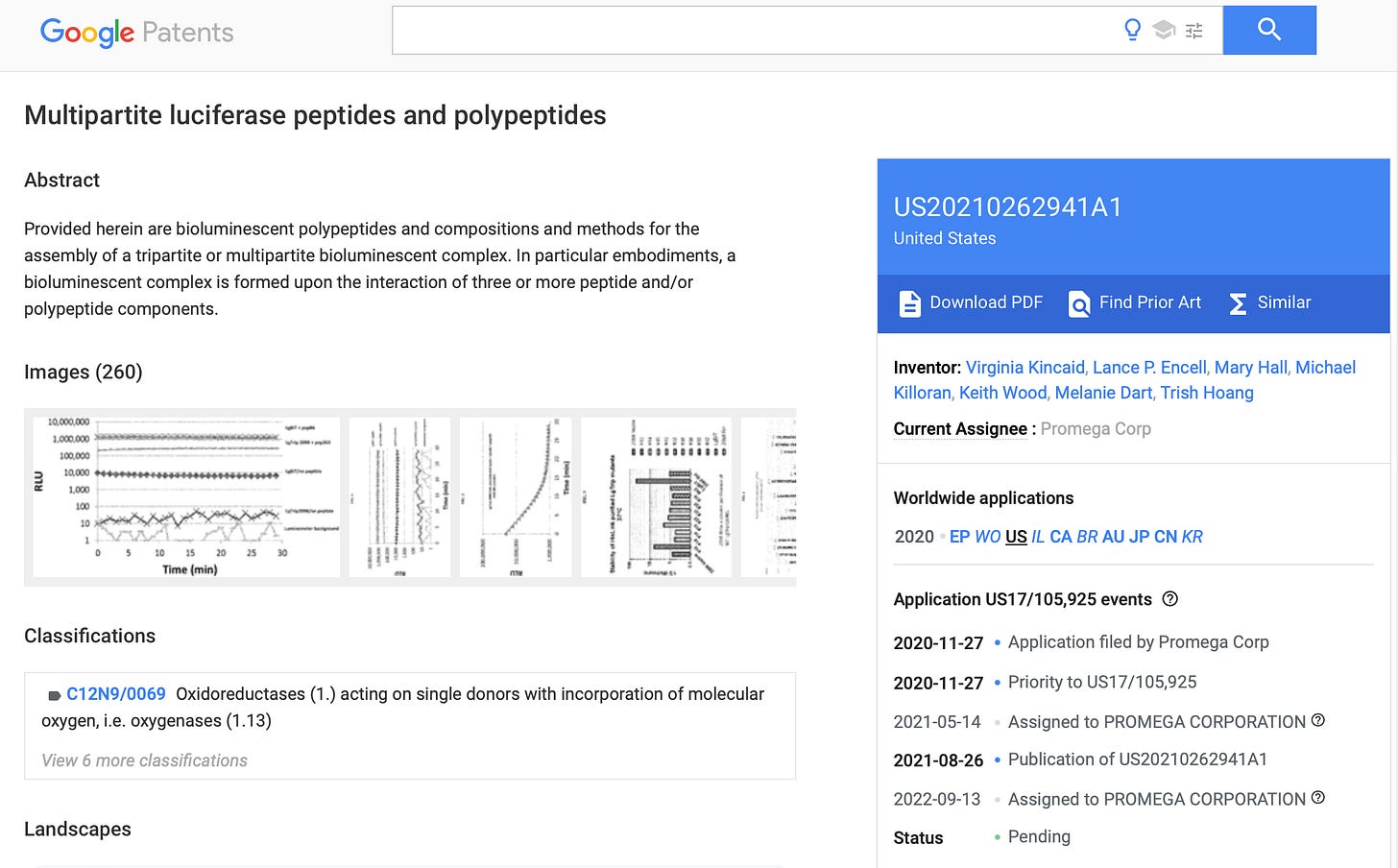This screenshot has width=1398, height=868.
Task: Click the 2021-05-14 assignment date
Action: pos(937,722)
